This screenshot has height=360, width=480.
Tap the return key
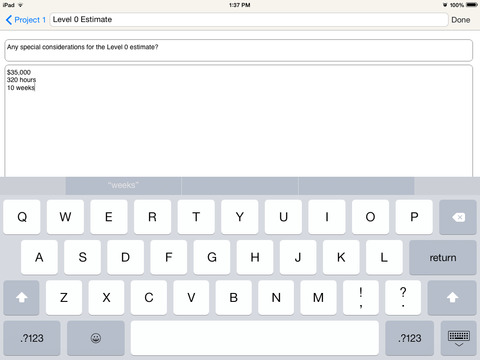coord(443,257)
